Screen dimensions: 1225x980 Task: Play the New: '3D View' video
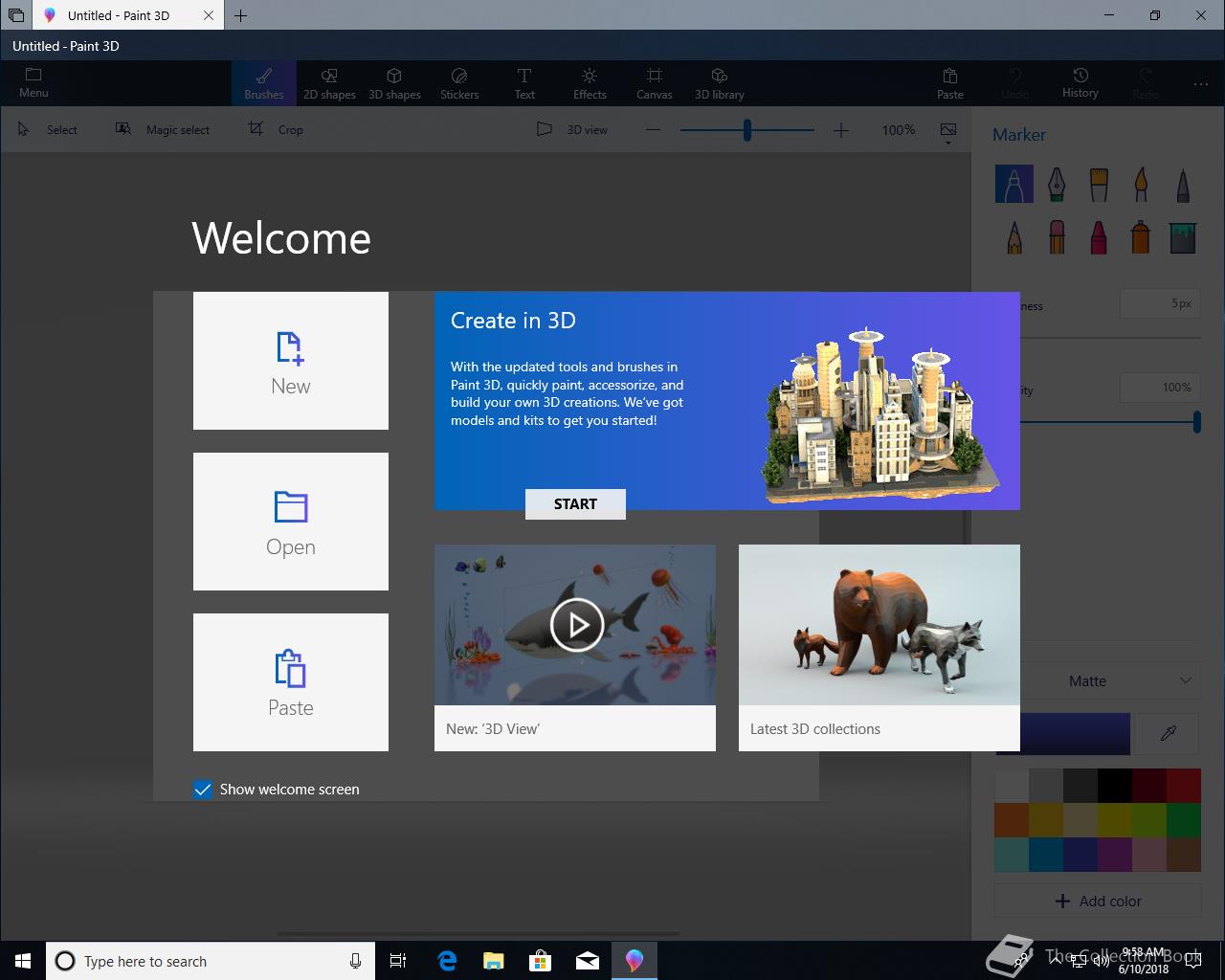tap(577, 625)
